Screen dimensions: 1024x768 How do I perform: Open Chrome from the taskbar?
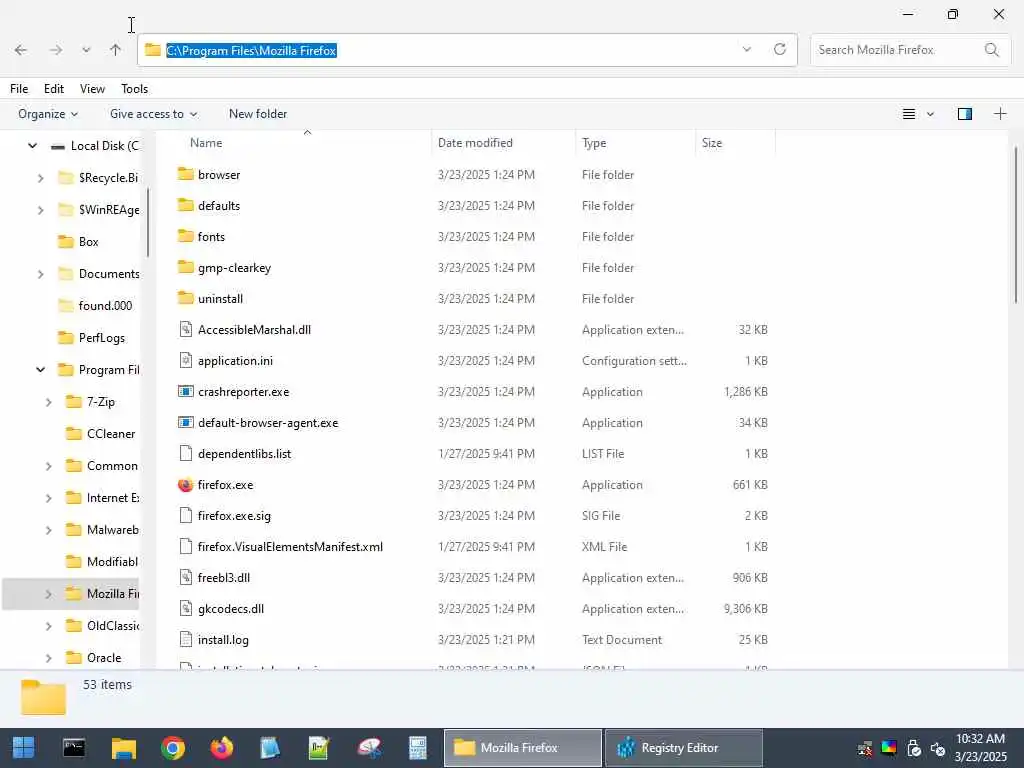(x=172, y=748)
